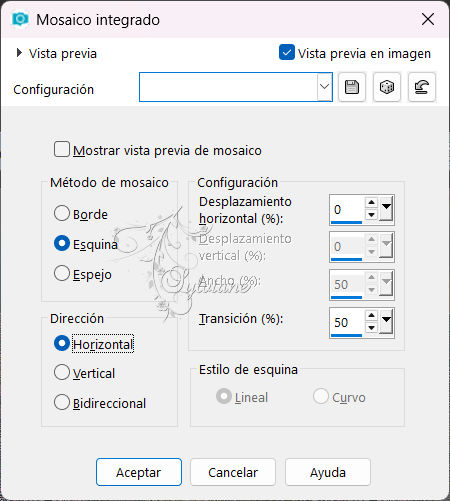Open Desplazamiento horizontal slider dropdown arrow

click(x=386, y=208)
